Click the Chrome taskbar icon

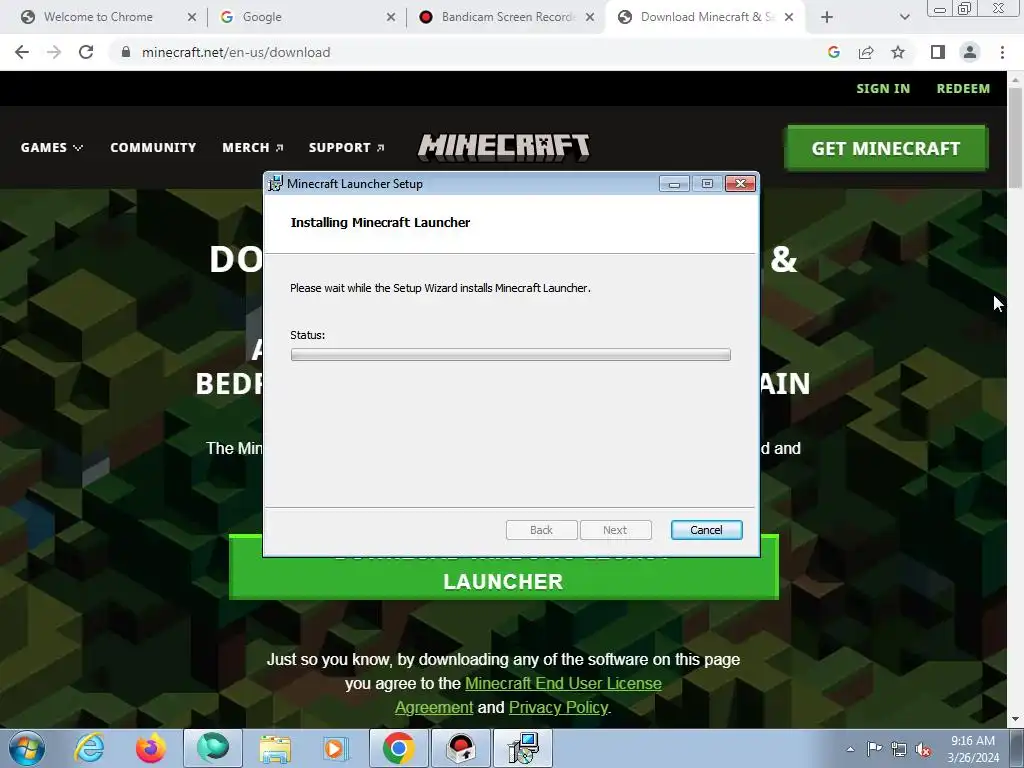399,748
